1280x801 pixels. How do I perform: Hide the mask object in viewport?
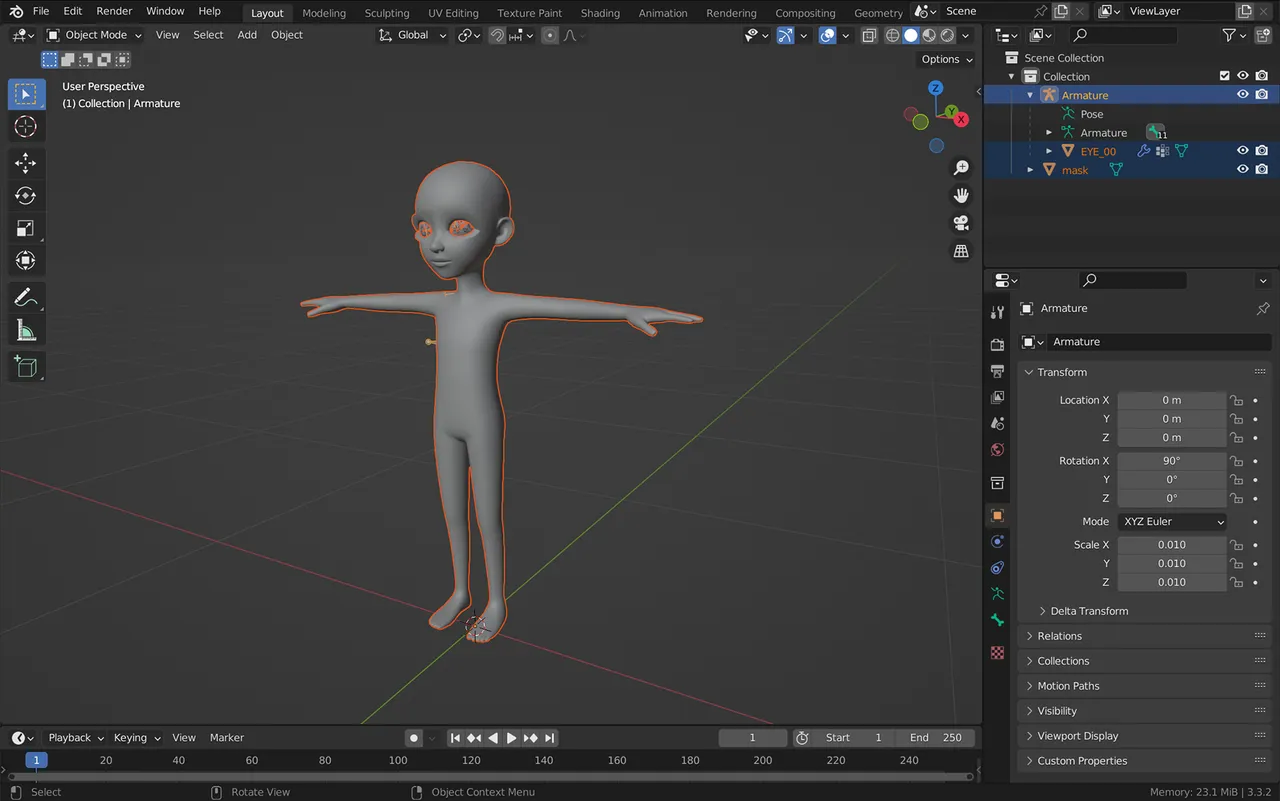[x=1243, y=170]
